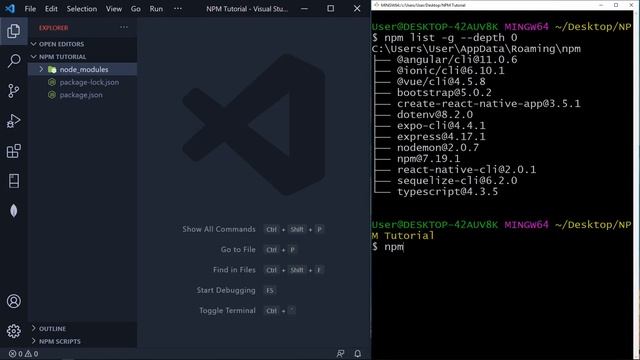Click the node_modules folder icon
This screenshot has width=640, height=360.
52,70
